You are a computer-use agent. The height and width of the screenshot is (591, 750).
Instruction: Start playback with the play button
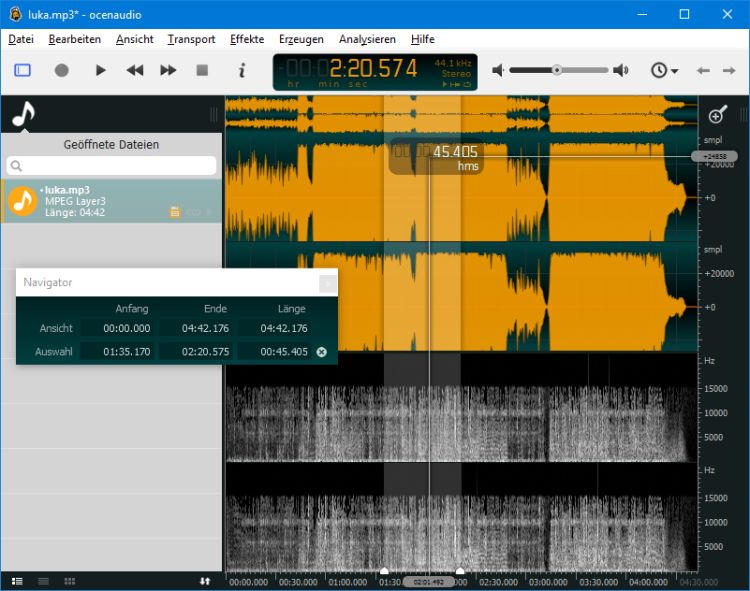click(100, 70)
